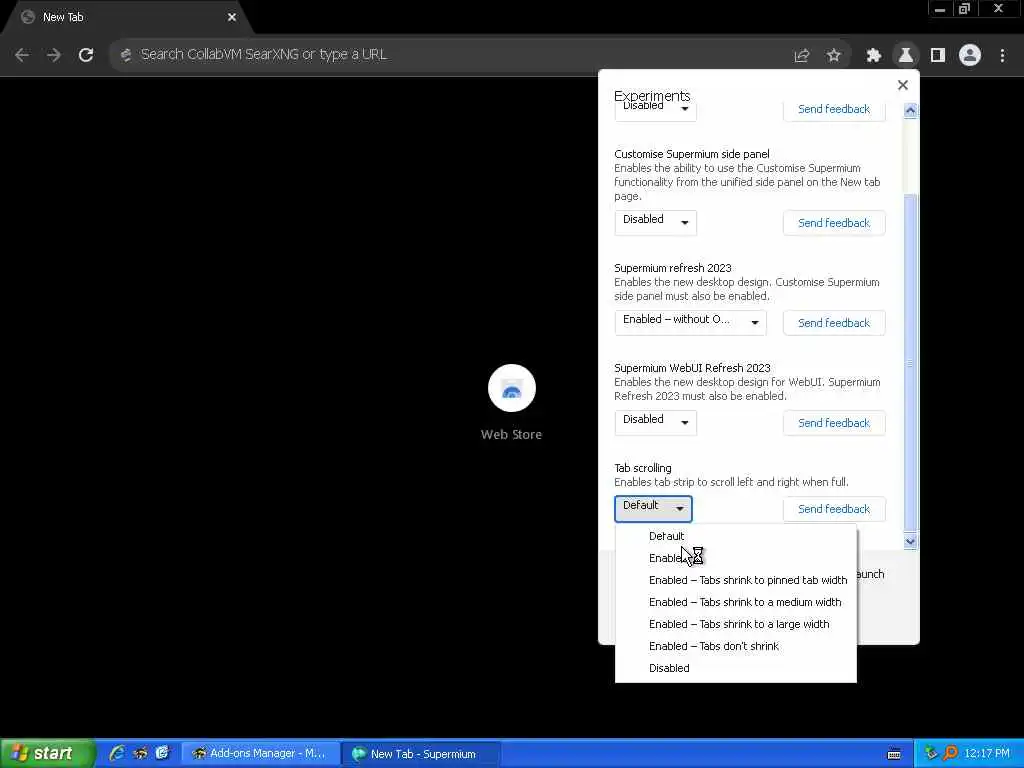Viewport: 1024px width, 768px height.
Task: Click the middle quick launch icon
Action: pyautogui.click(x=140, y=754)
